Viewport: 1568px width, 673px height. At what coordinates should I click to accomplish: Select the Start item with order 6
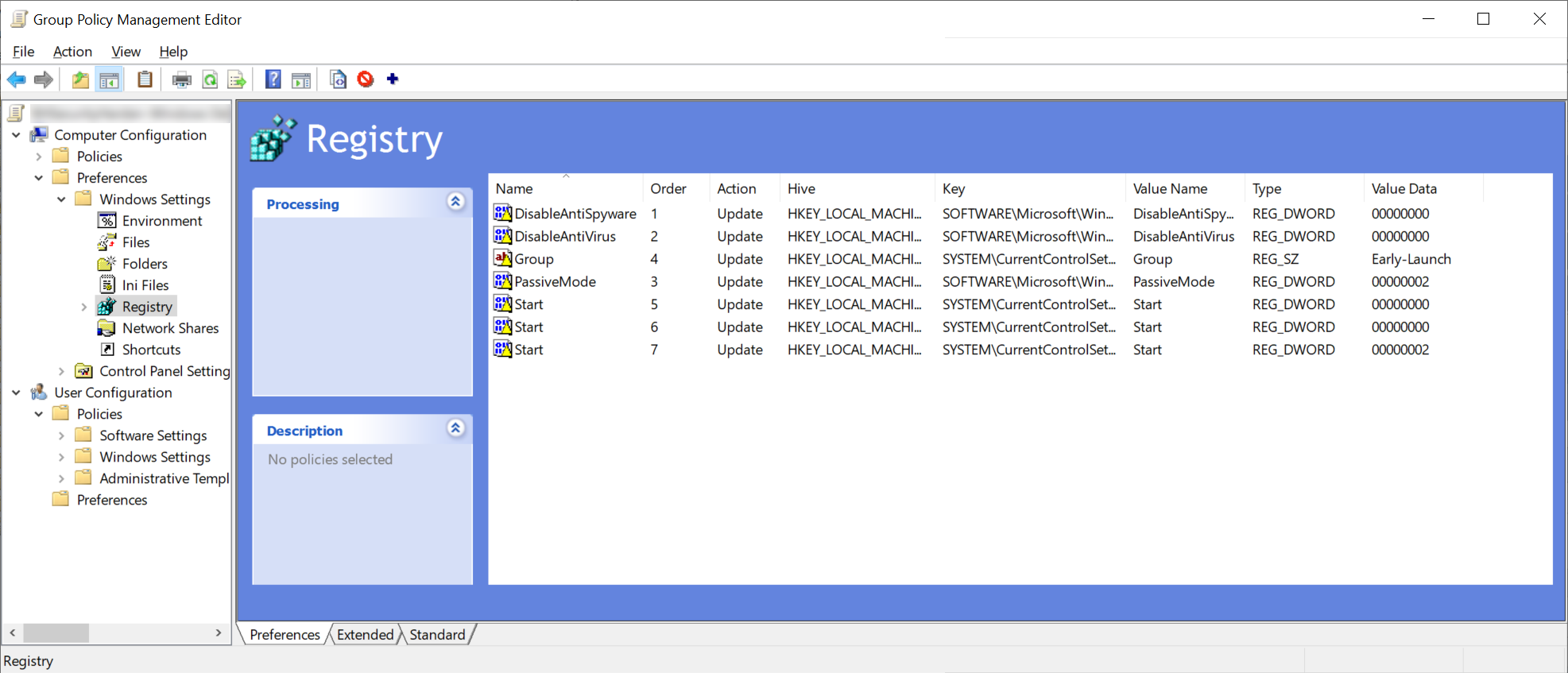529,327
